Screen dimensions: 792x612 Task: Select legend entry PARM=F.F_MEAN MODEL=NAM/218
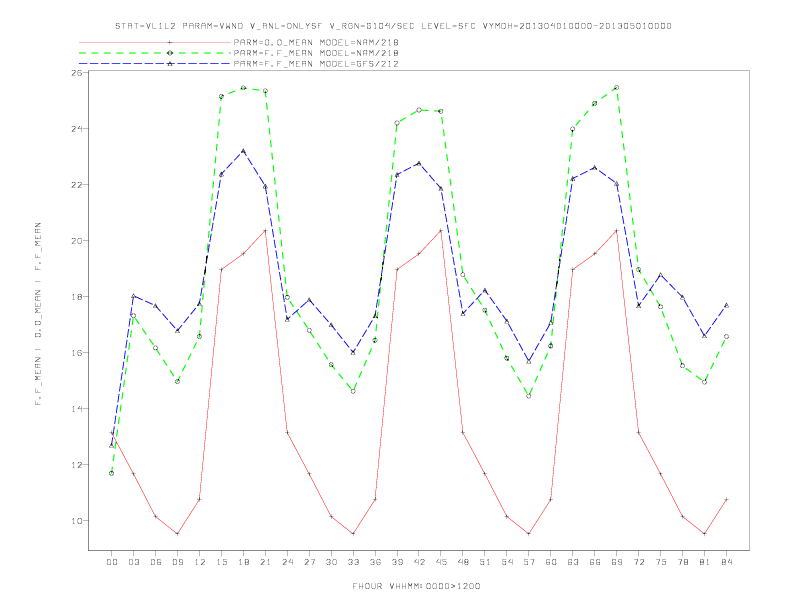tap(316, 53)
